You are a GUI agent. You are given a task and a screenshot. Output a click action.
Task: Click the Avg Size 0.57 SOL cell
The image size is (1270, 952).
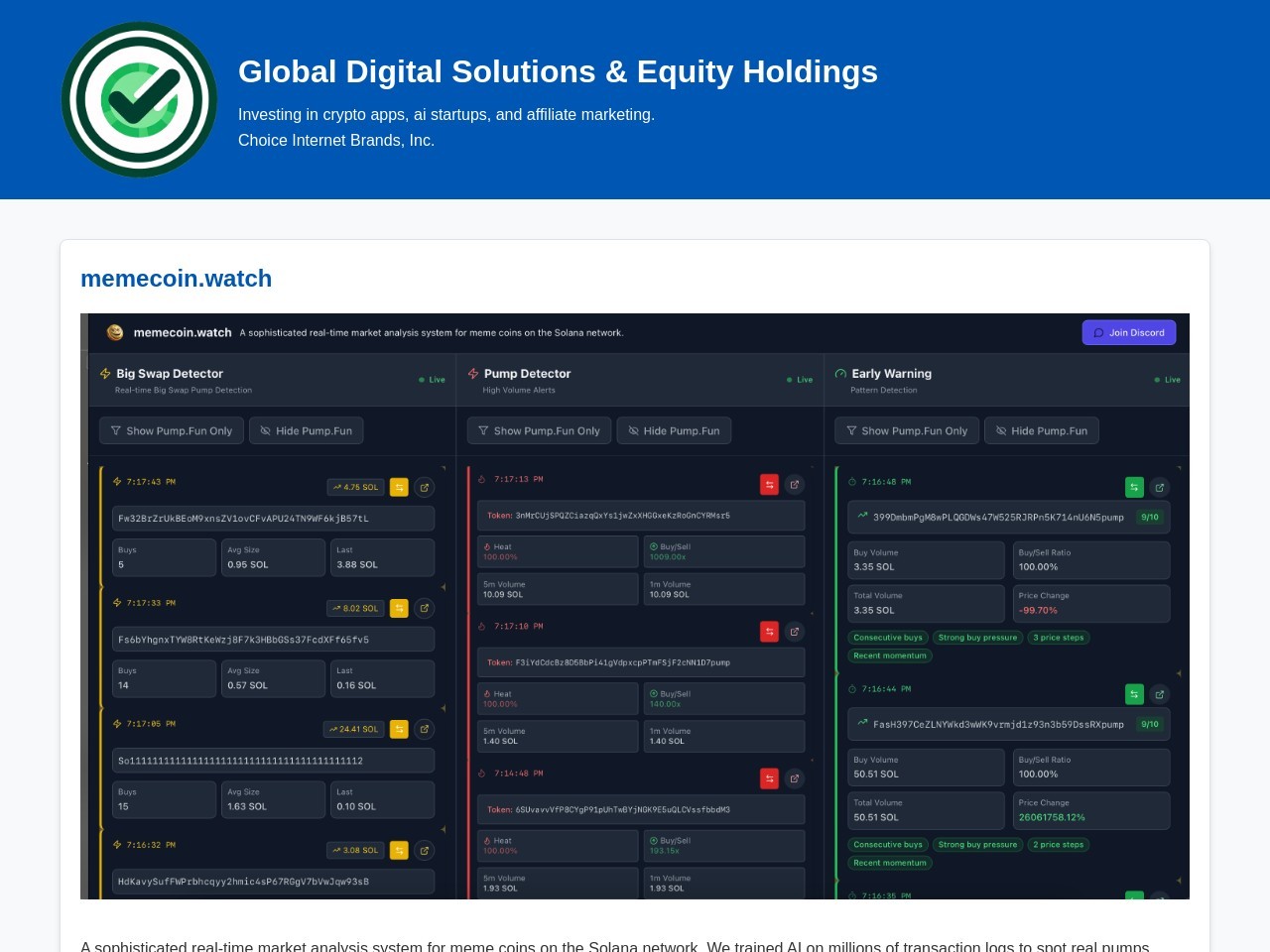[x=273, y=678]
